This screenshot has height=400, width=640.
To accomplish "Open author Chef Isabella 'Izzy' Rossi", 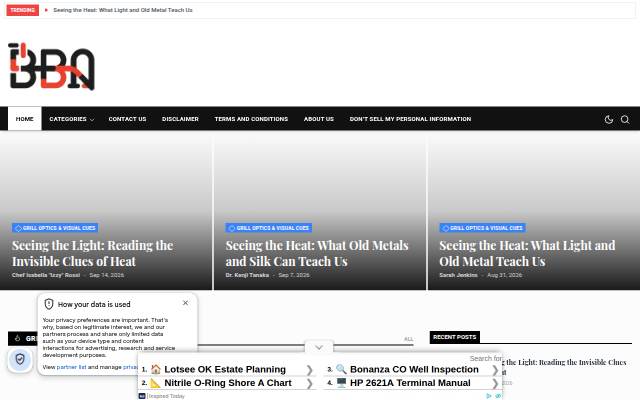I will coord(46,275).
